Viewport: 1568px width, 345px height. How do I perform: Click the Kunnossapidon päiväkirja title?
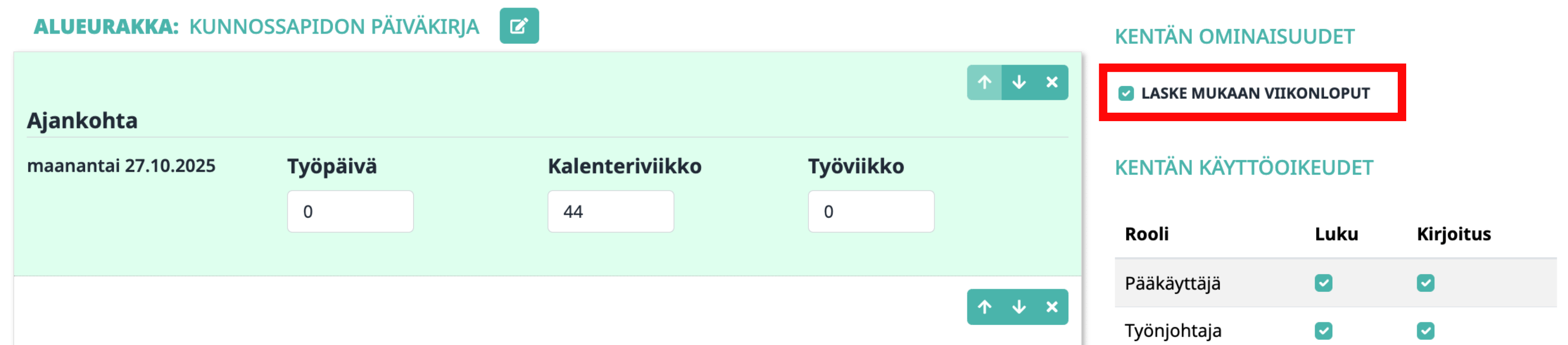pyautogui.click(x=334, y=27)
